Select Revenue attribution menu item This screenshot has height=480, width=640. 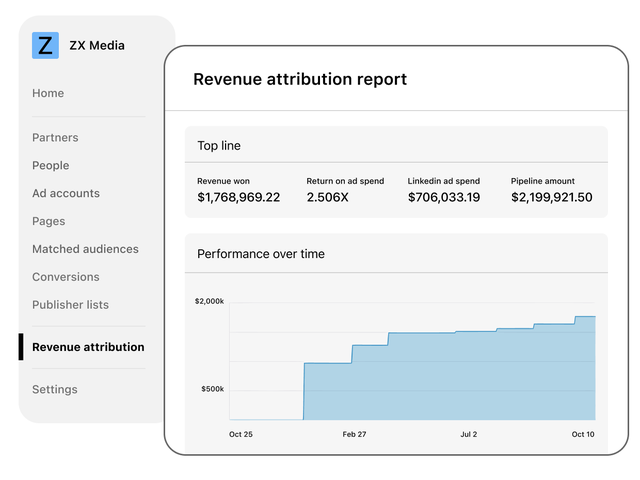click(x=88, y=347)
